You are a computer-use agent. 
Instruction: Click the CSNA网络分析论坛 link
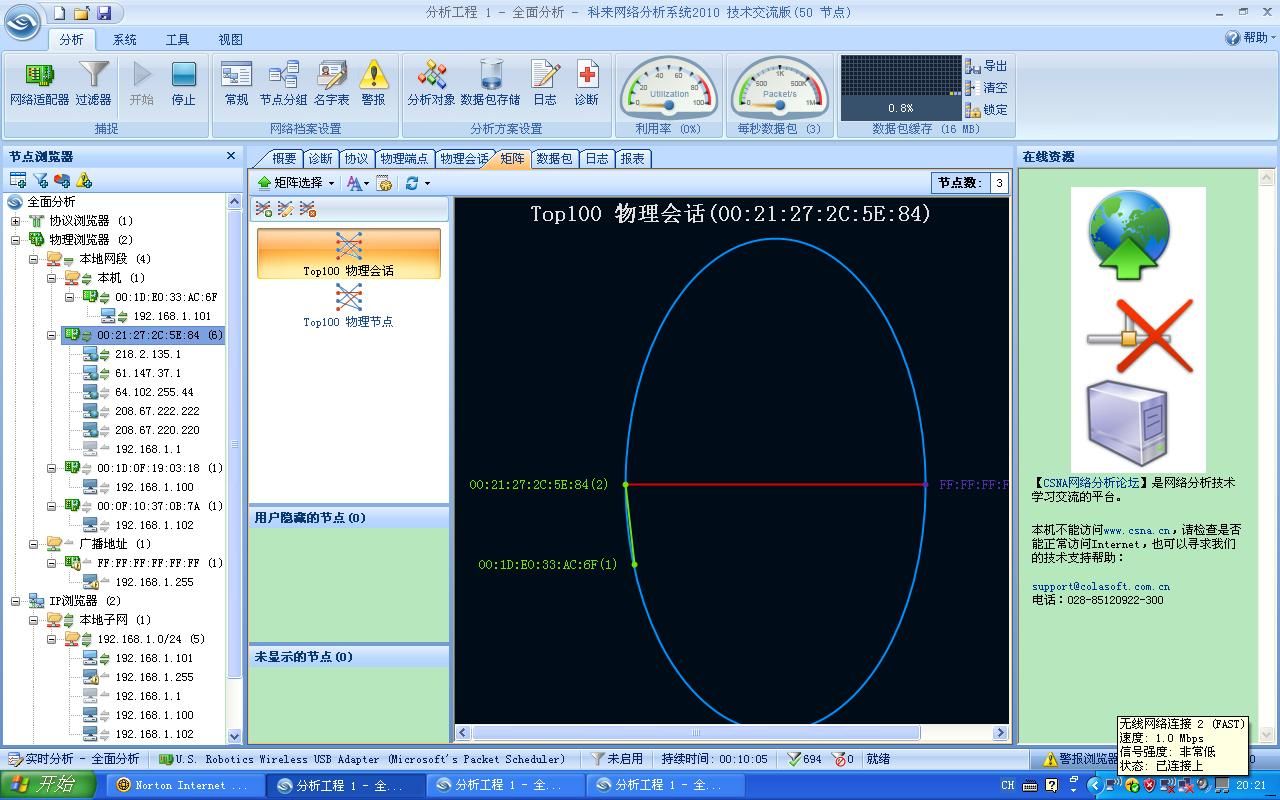pos(1091,483)
